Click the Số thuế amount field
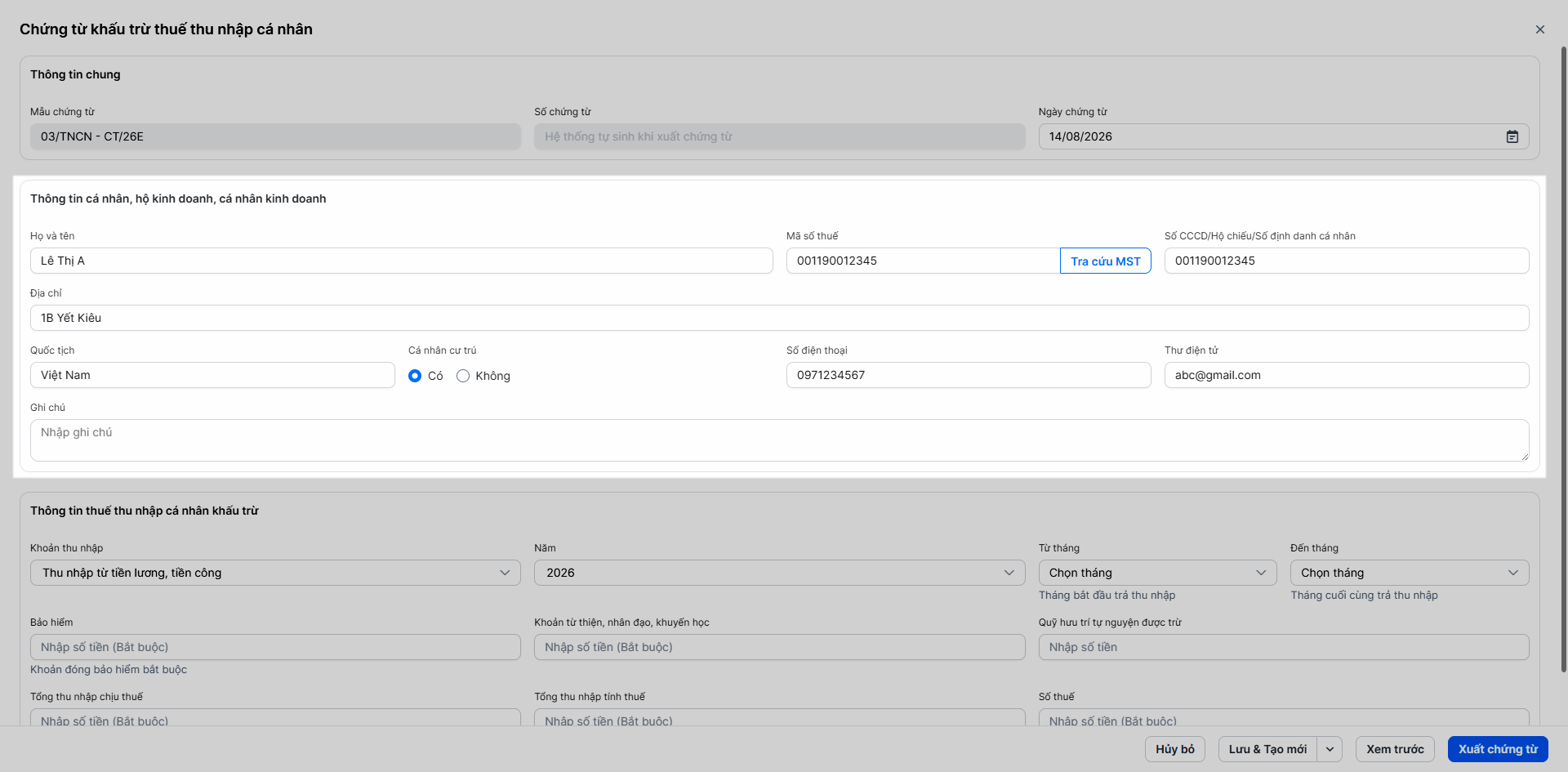 (x=1284, y=718)
